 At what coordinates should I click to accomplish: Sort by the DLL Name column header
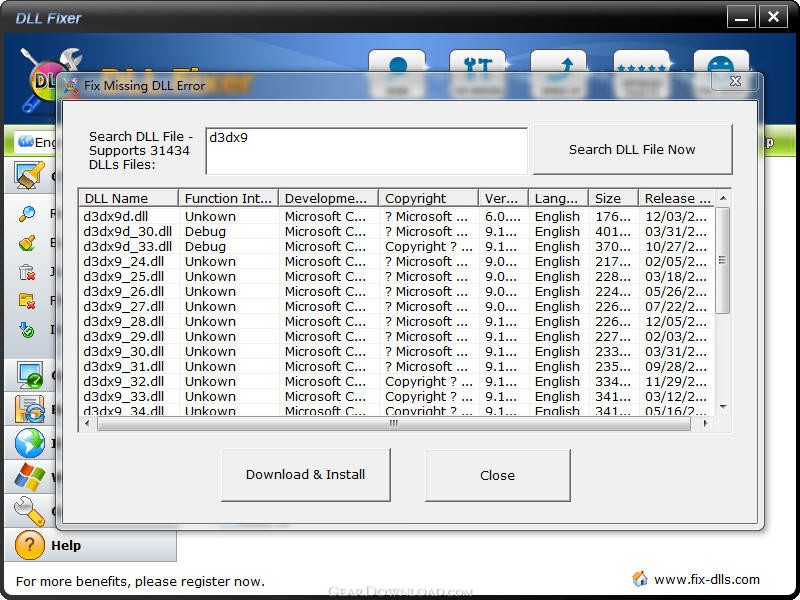[128, 198]
